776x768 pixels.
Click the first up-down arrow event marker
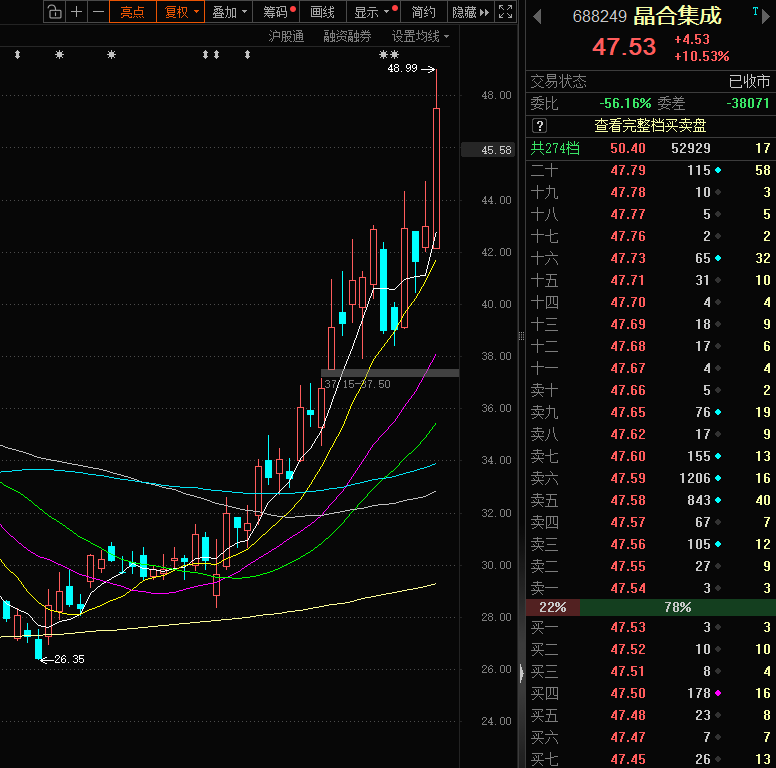(x=17, y=54)
